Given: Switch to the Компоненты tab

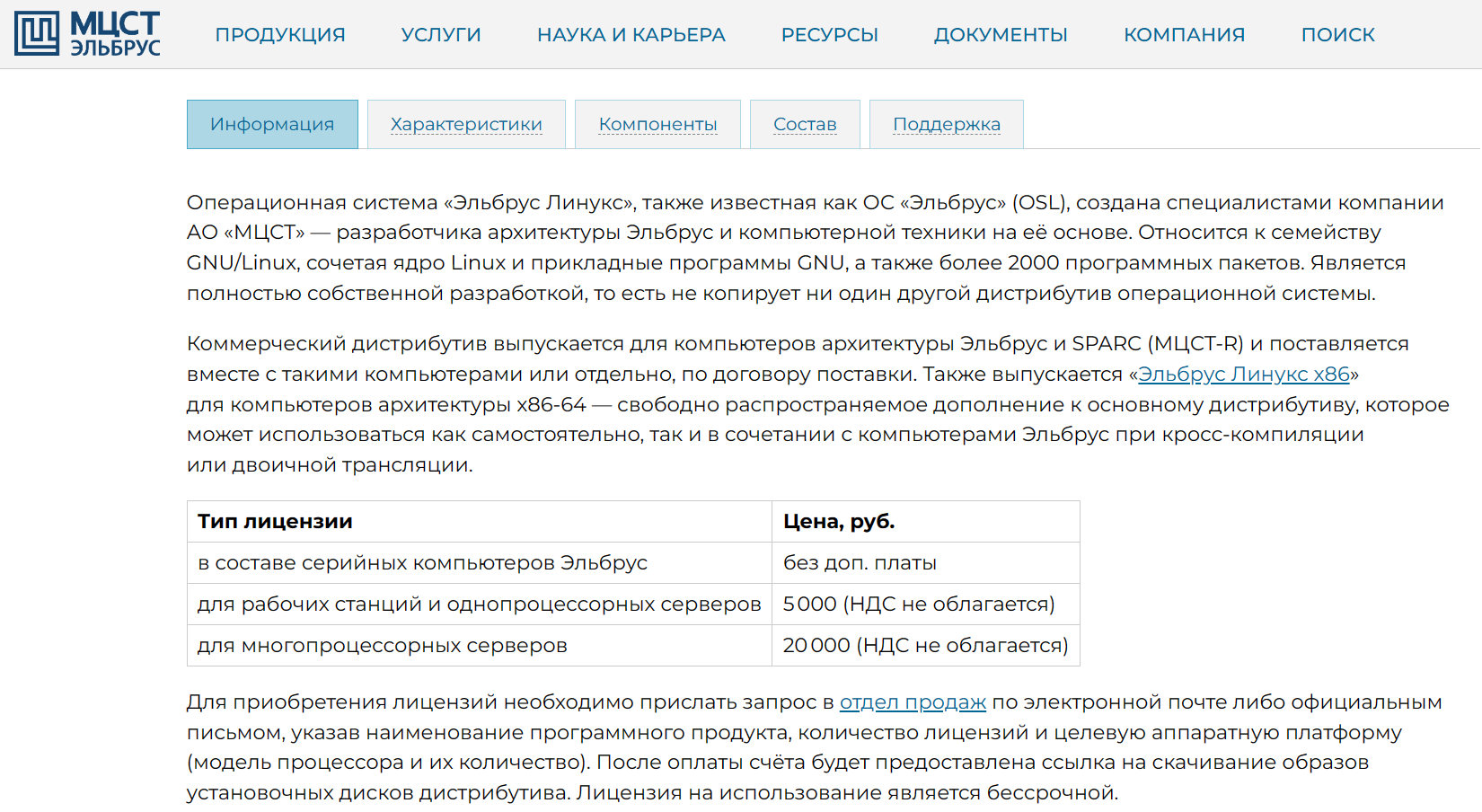Looking at the screenshot, I should pyautogui.click(x=657, y=124).
